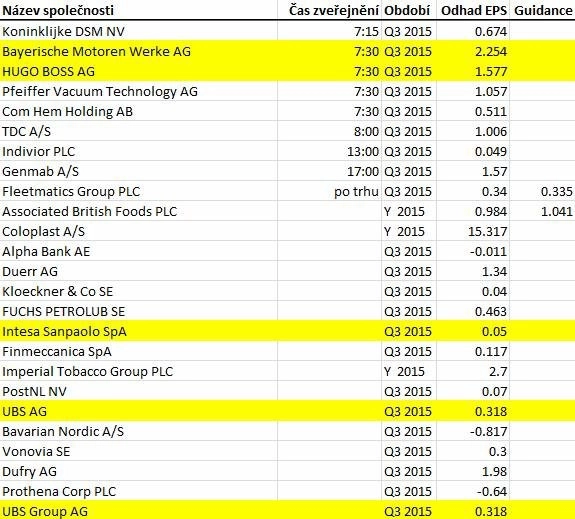Click the -0.817 EPS cell for Bavarian Nordic
Screen dimensions: 575x519
[473, 431]
